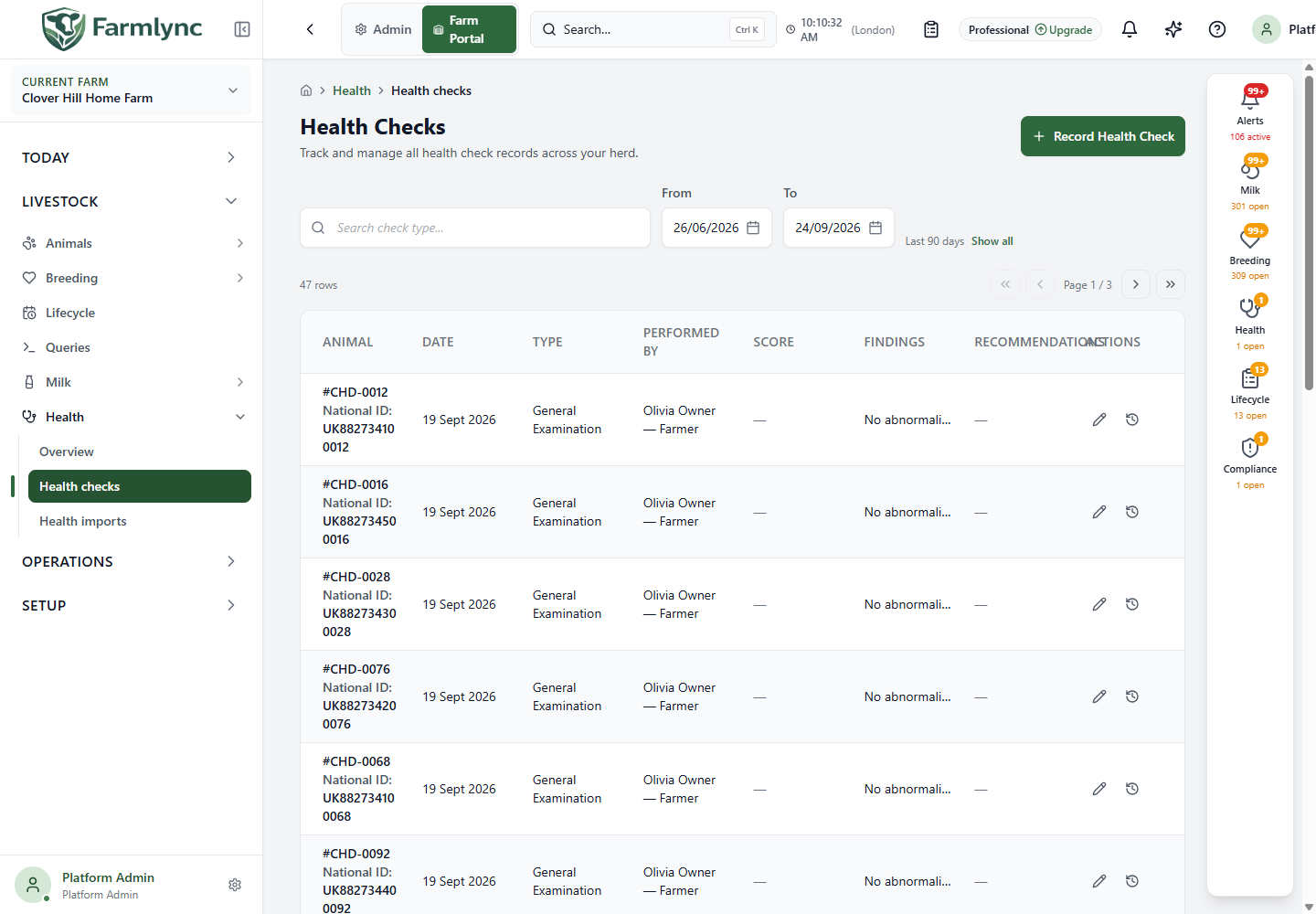Sort by the DATE column header
Screen dimensions: 1316x914
pos(438,342)
